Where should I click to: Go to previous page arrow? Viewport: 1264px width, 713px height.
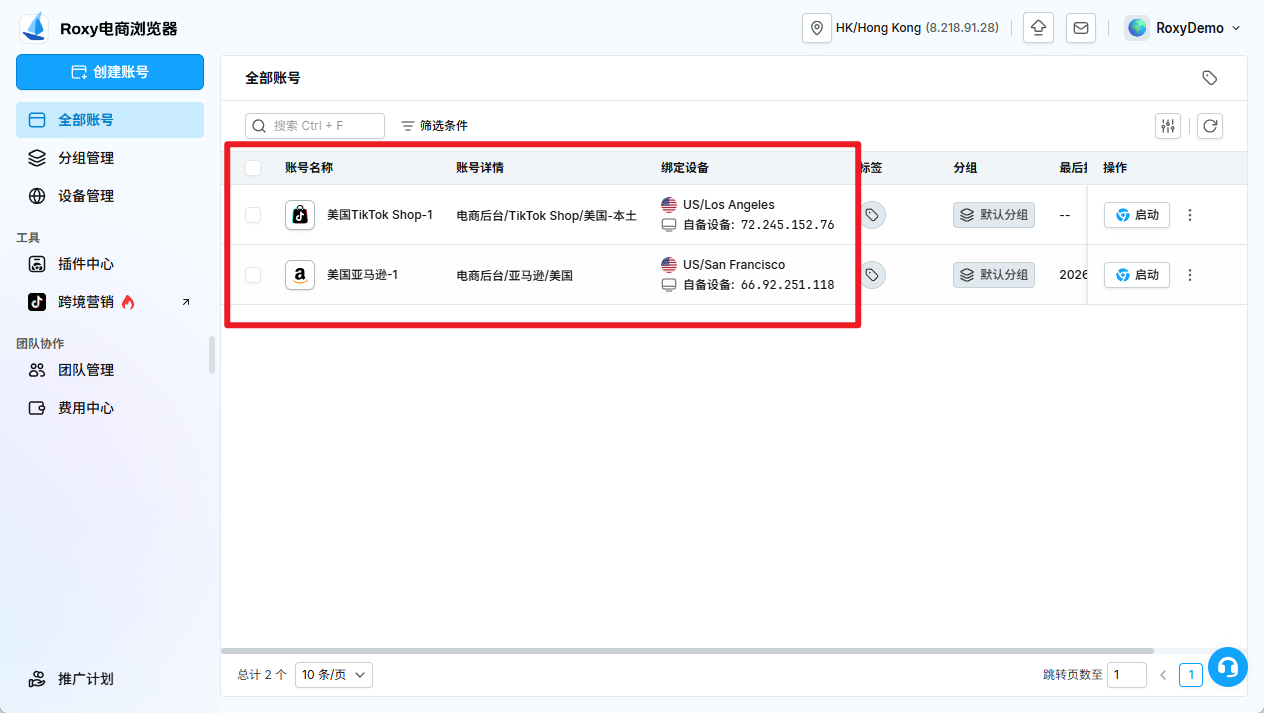[x=1163, y=675]
